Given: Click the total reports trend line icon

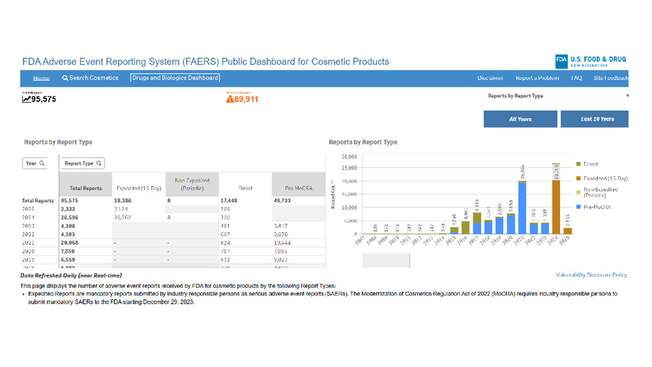Looking at the screenshot, I should pos(26,99).
